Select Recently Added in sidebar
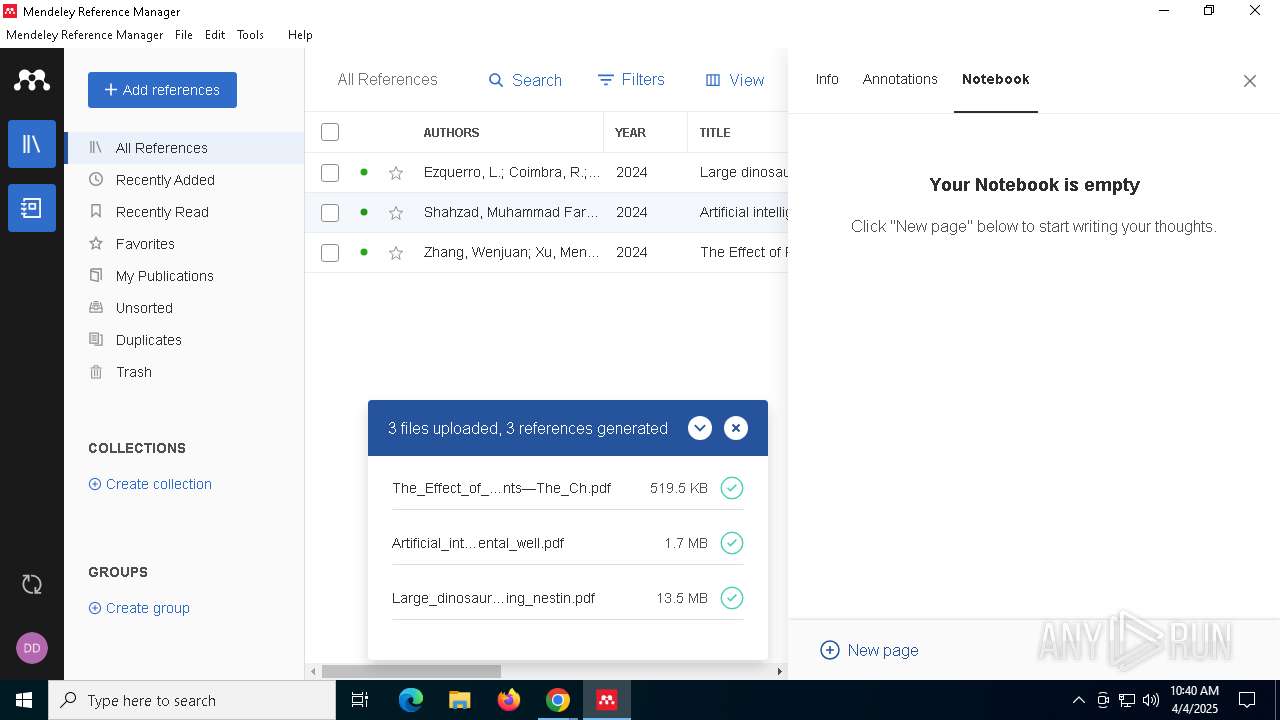Screen dimensions: 1280x720 (184, 180)
